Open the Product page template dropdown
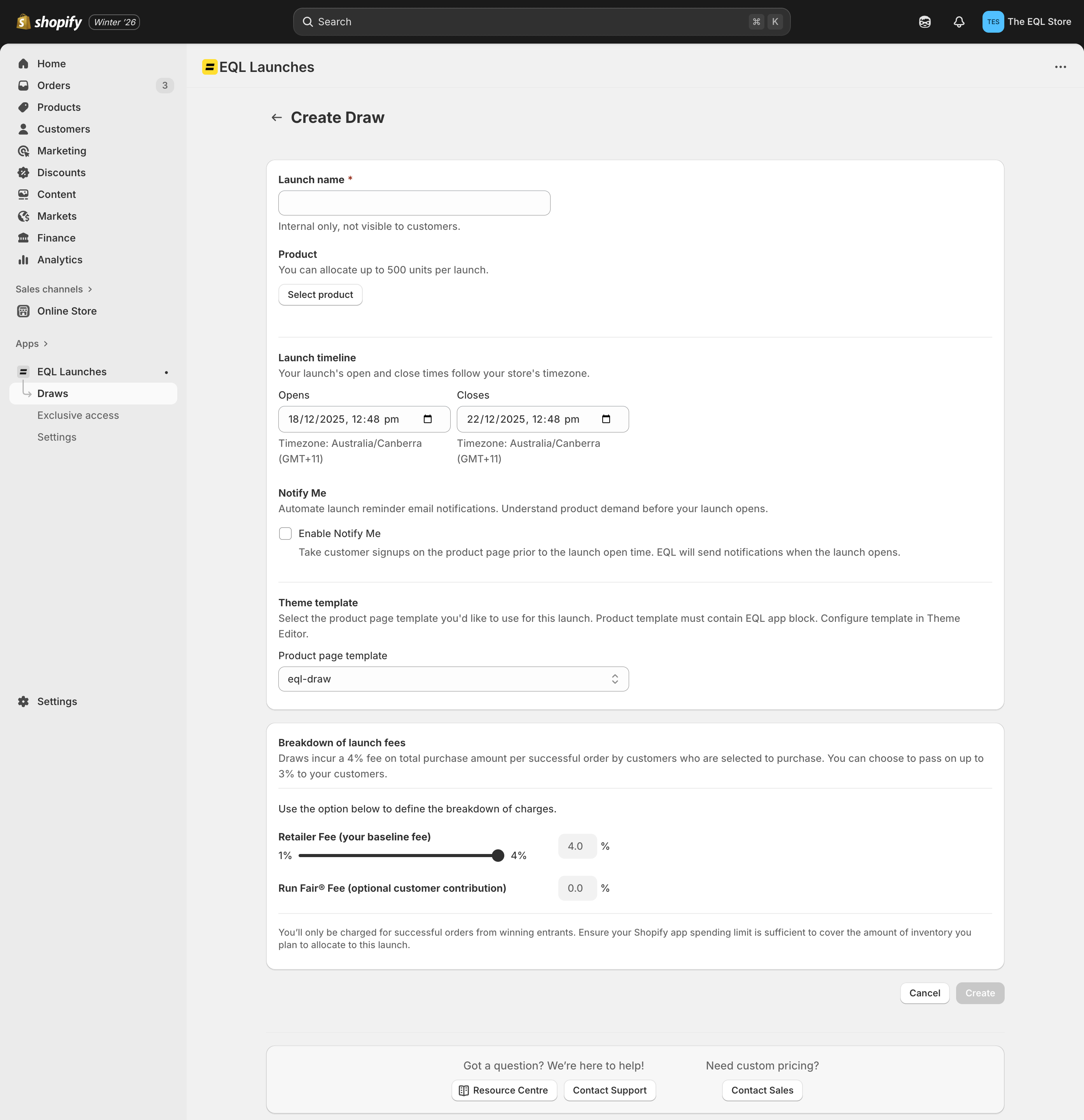The height and width of the screenshot is (1120, 1084). tap(453, 679)
